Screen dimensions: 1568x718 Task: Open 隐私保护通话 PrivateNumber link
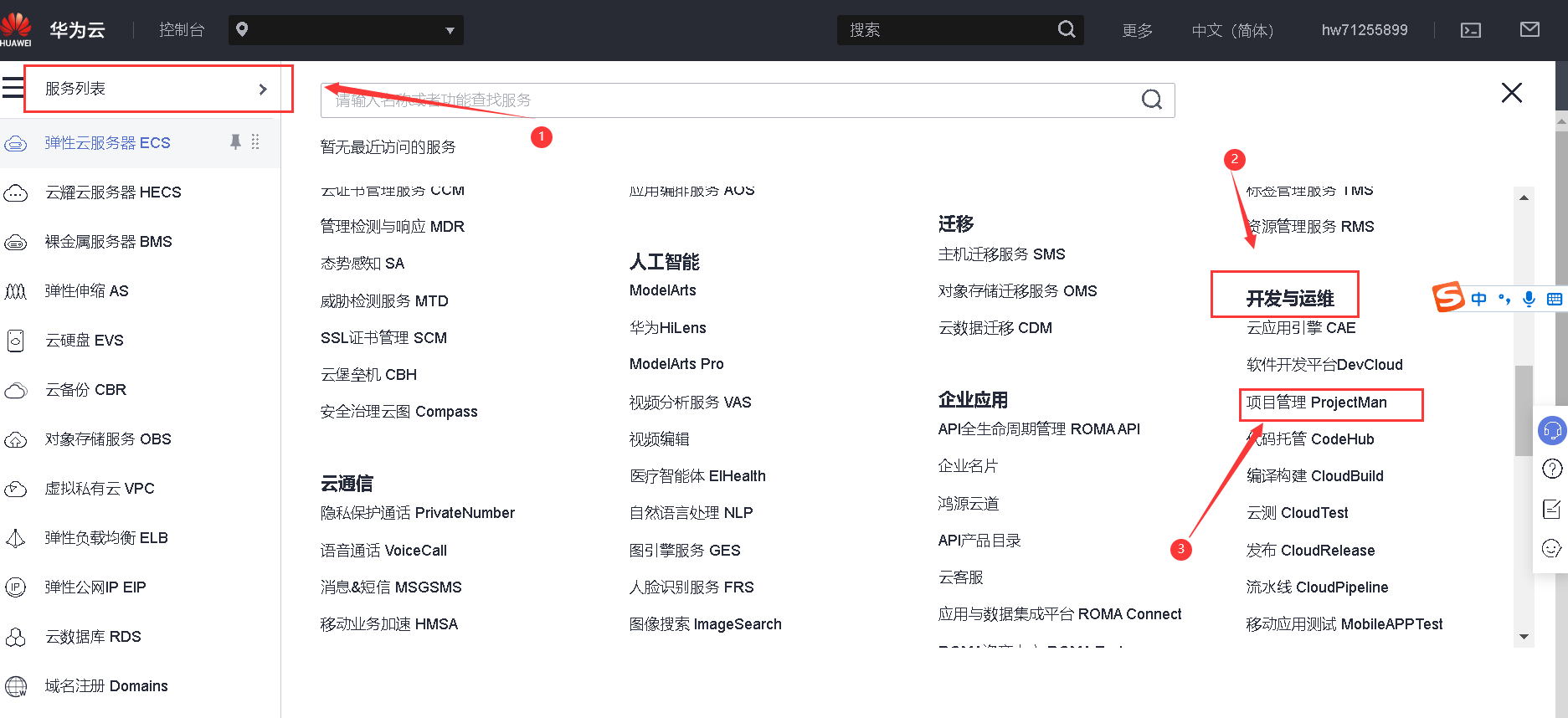click(x=418, y=513)
